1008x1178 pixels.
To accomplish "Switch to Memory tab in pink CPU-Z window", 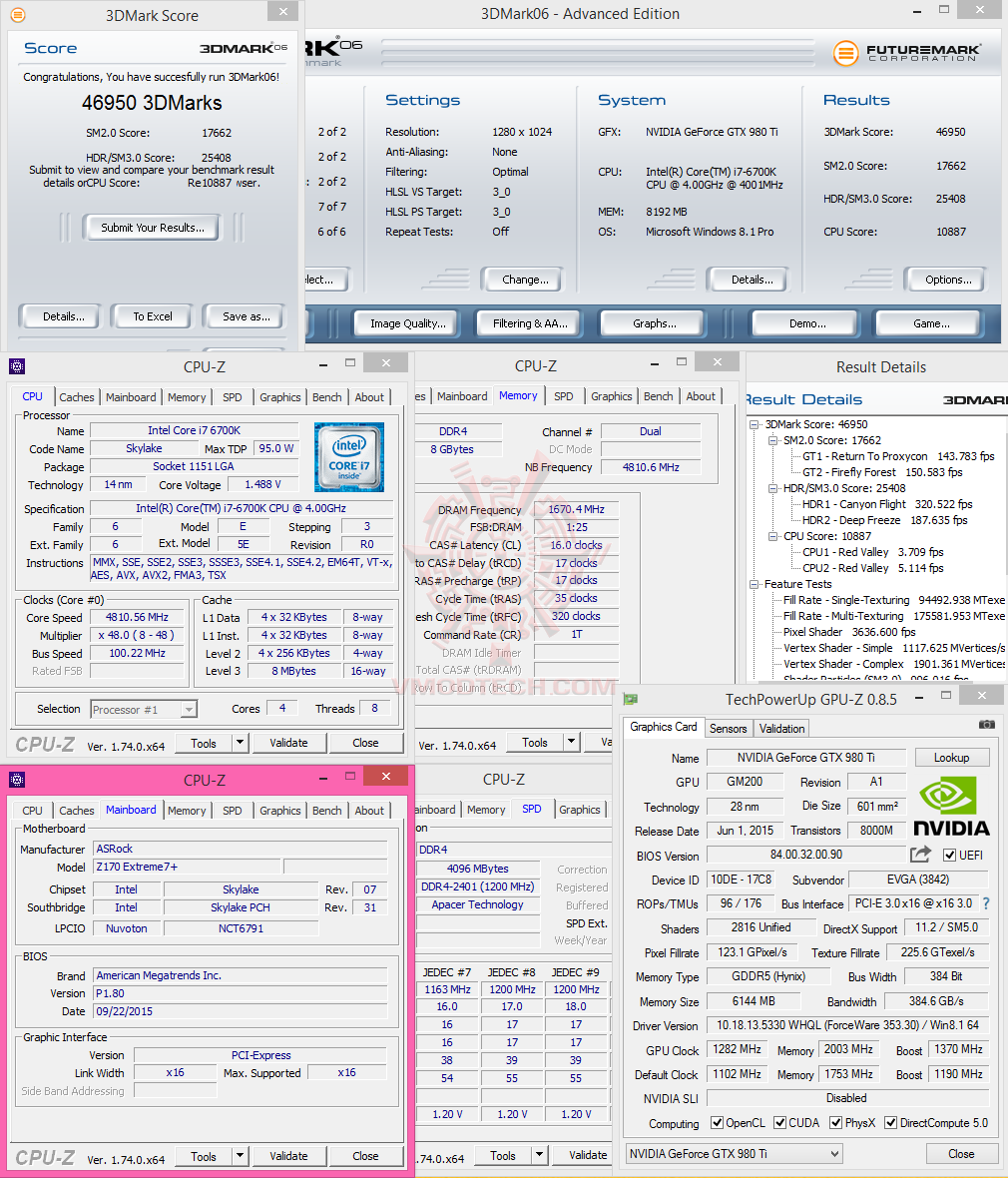I will pos(187,811).
